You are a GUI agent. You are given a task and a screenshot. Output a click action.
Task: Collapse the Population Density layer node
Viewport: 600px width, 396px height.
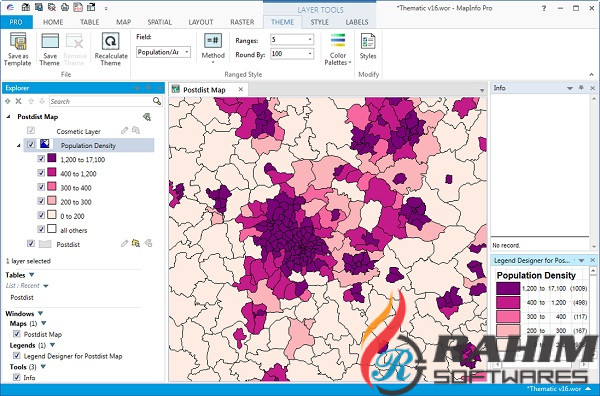18,145
